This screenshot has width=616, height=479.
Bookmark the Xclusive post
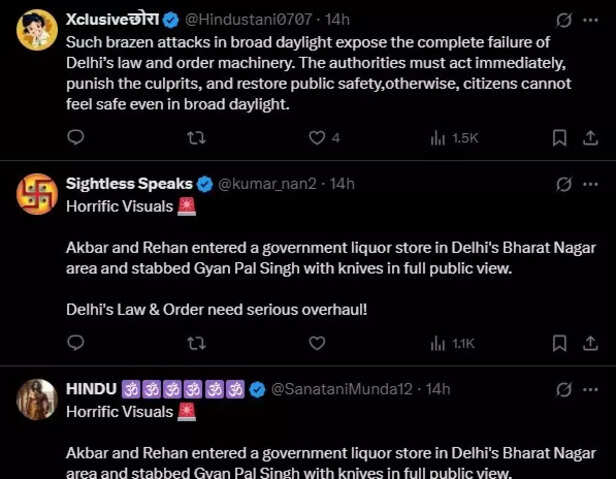[560, 138]
